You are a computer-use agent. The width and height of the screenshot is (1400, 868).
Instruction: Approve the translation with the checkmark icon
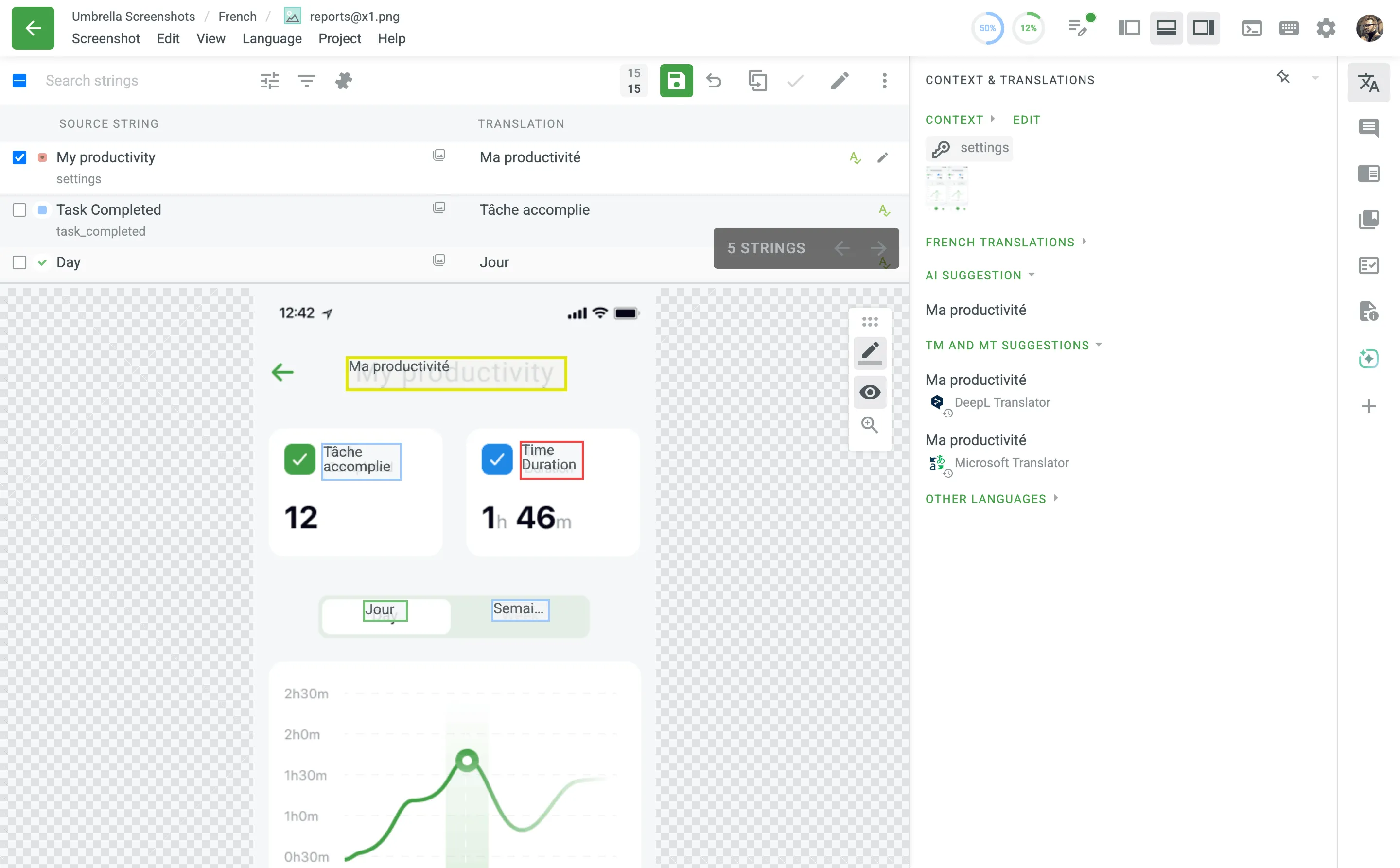tap(794, 81)
